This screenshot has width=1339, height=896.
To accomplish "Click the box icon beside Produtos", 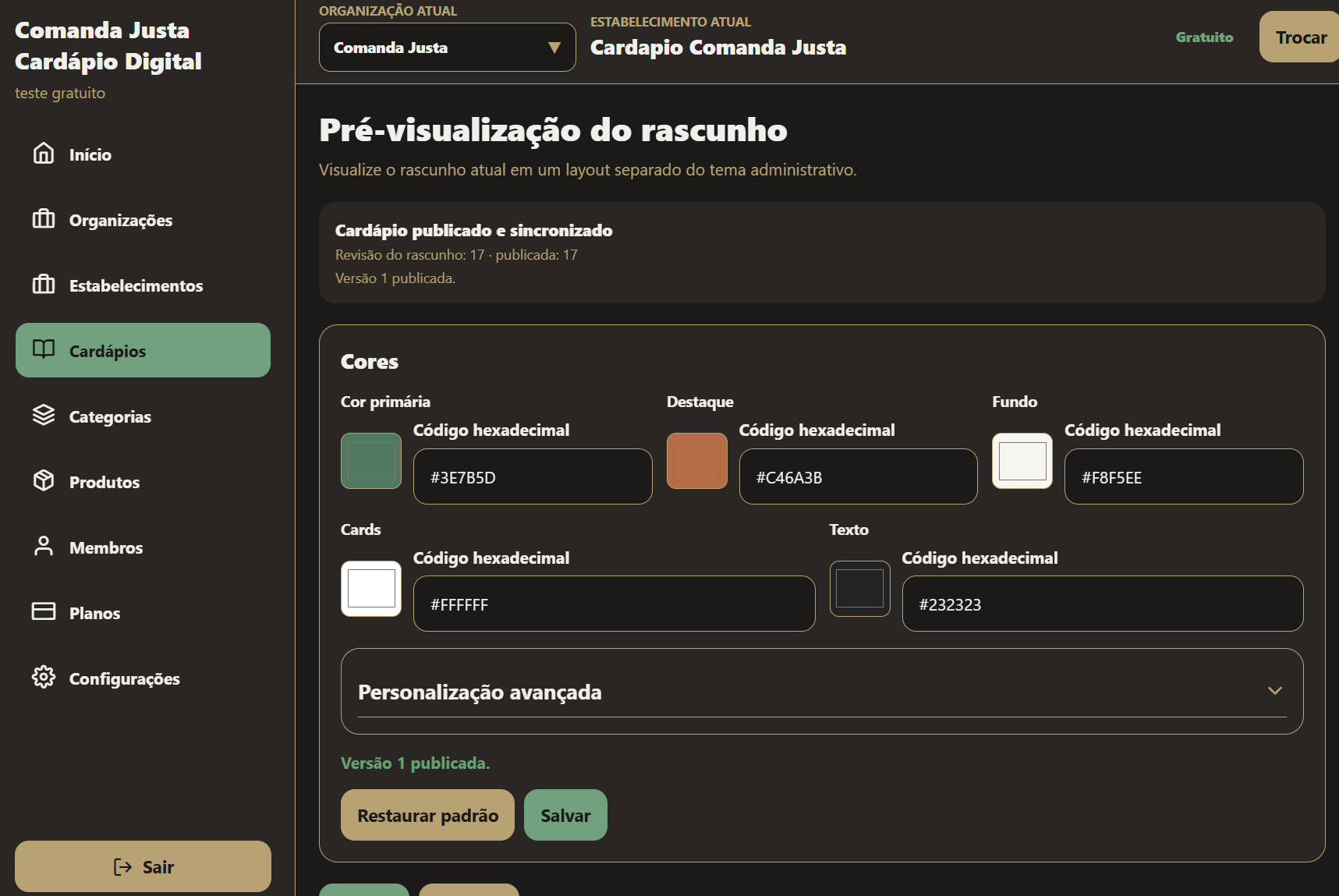I will click(x=44, y=481).
